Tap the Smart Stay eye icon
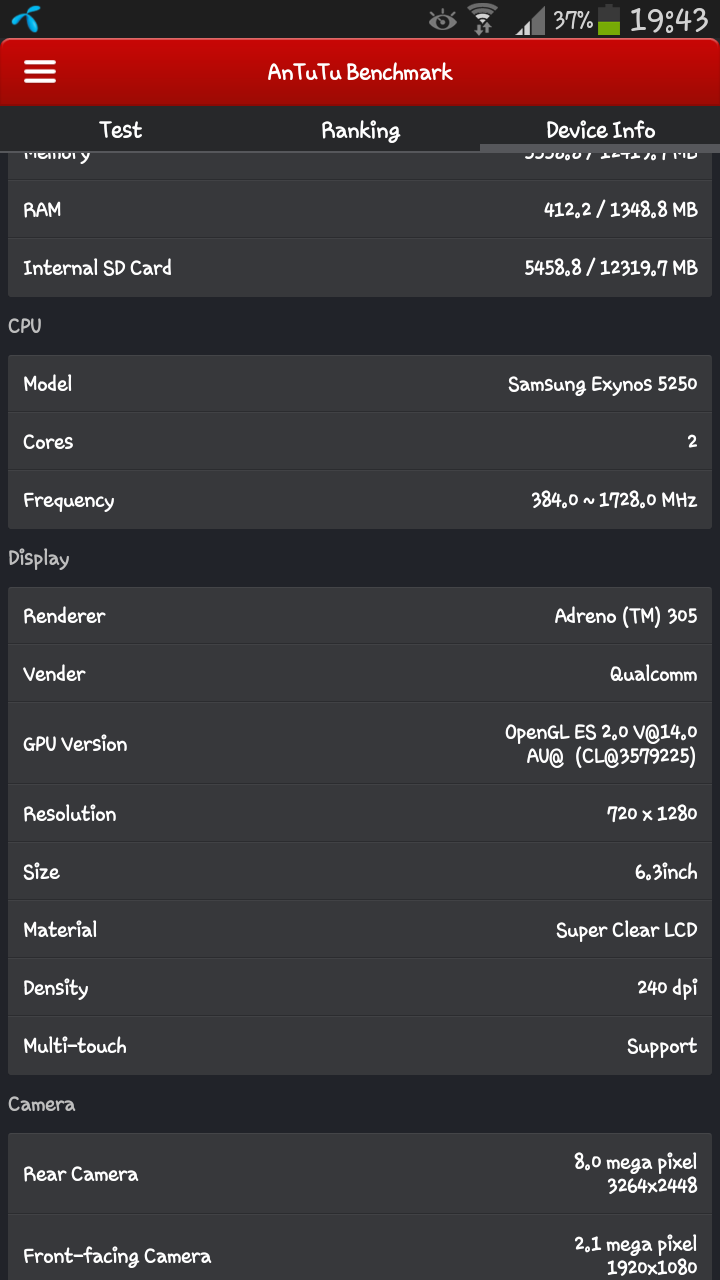Viewport: 720px width, 1280px height. click(x=441, y=20)
